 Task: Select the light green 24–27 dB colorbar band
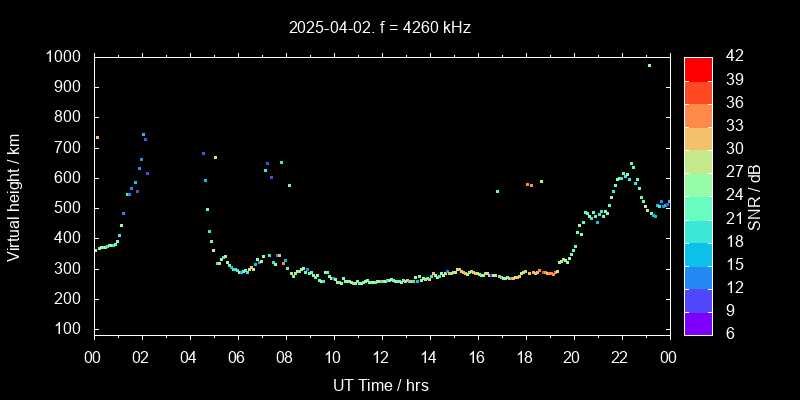[x=698, y=184]
